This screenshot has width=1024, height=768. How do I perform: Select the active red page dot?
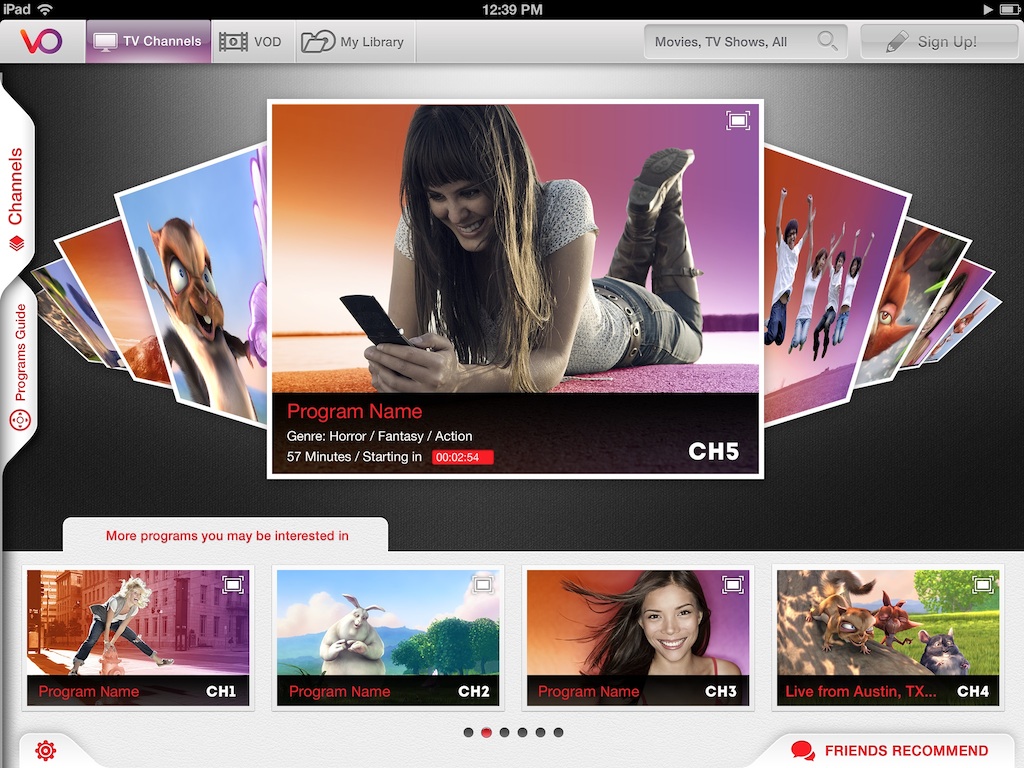click(487, 733)
